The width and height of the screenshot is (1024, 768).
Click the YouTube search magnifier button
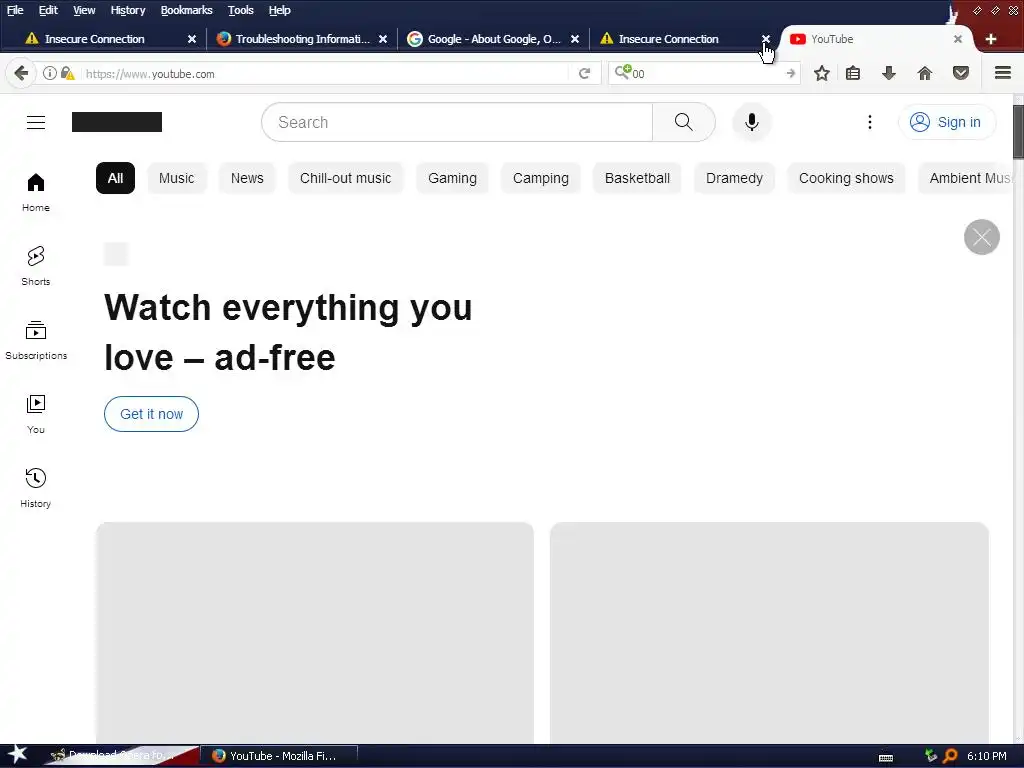pos(684,122)
